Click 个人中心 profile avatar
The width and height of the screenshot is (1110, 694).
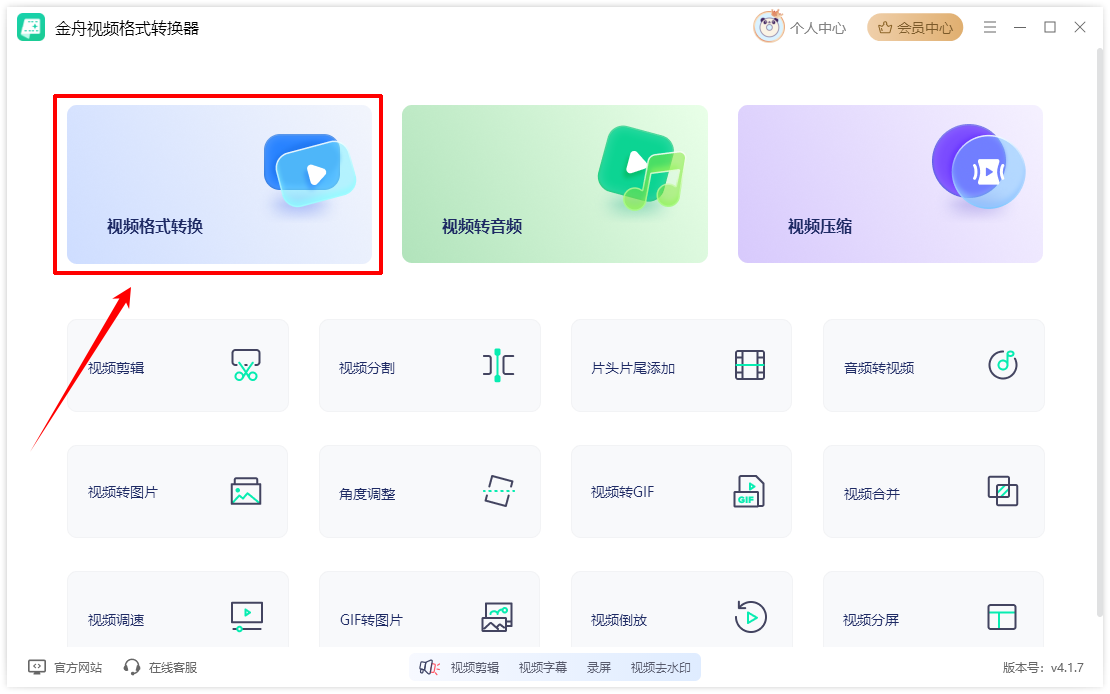click(x=769, y=27)
